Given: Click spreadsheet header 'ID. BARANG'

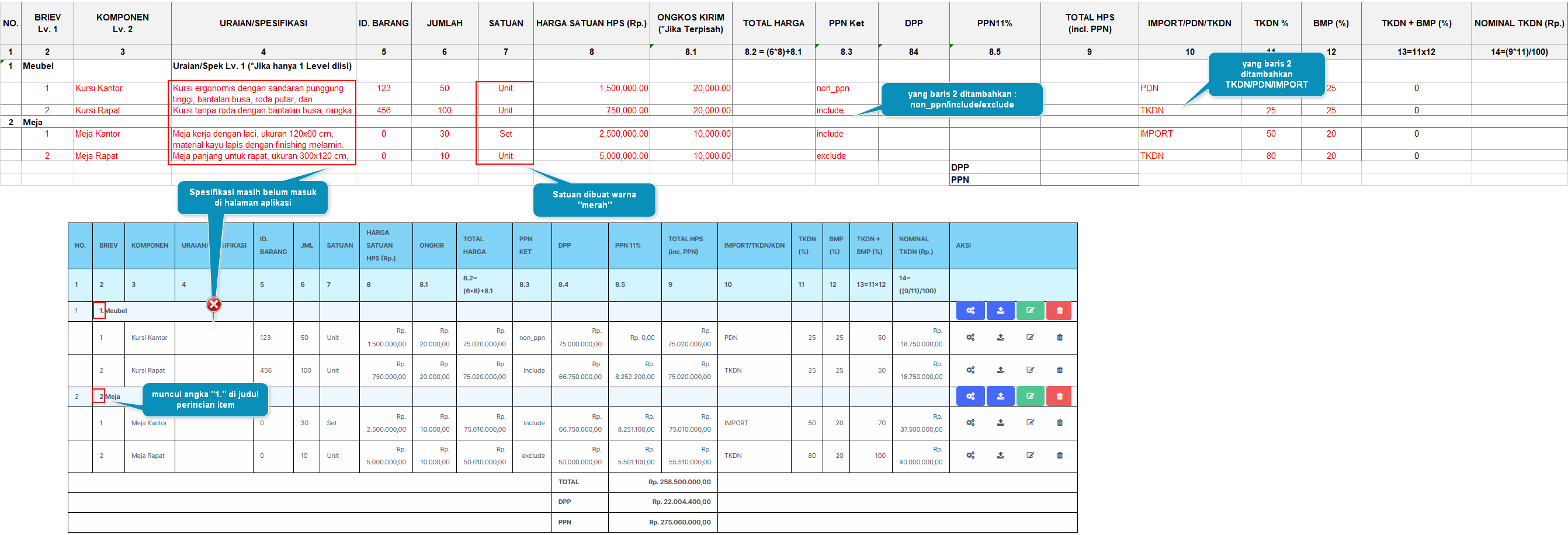Looking at the screenshot, I should pos(383,23).
